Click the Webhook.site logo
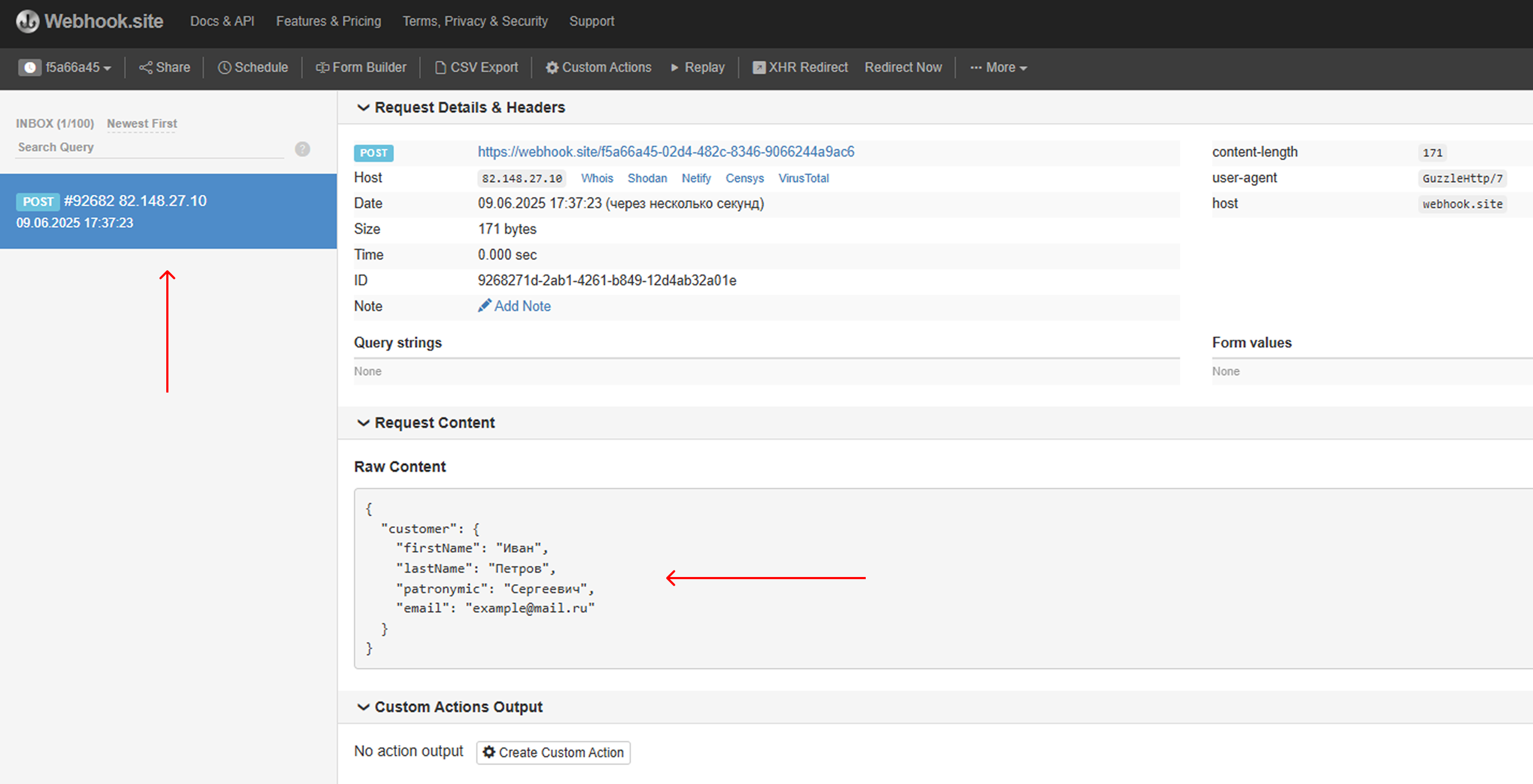This screenshot has height=784, width=1533. 89,21
